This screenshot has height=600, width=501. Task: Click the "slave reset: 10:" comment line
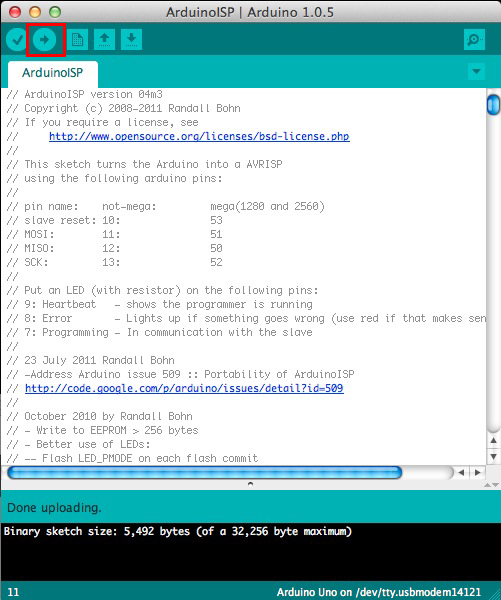pyautogui.click(x=114, y=220)
